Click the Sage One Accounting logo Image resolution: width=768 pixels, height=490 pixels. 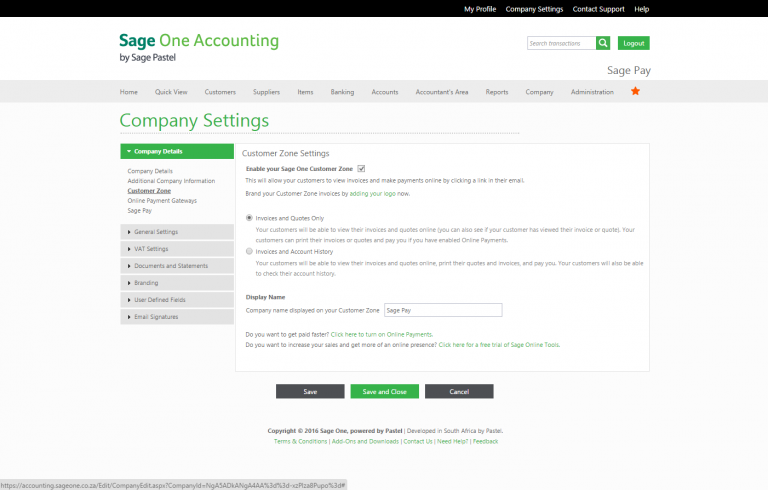click(199, 48)
